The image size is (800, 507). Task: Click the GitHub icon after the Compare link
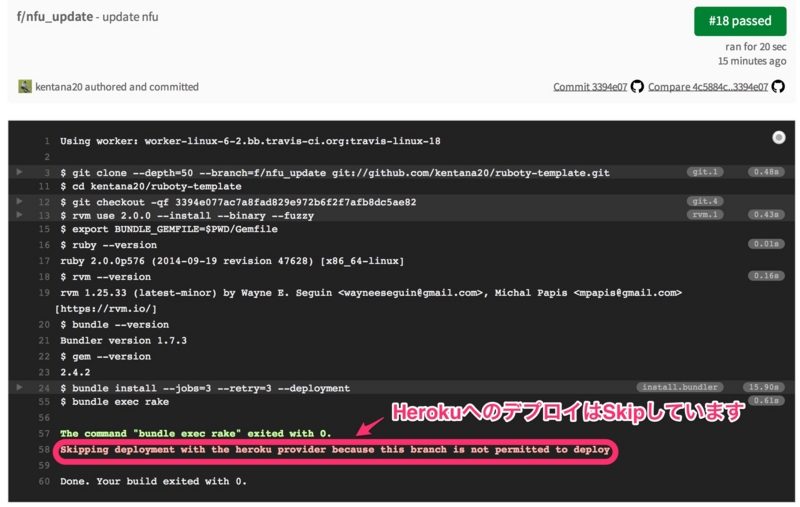point(778,86)
